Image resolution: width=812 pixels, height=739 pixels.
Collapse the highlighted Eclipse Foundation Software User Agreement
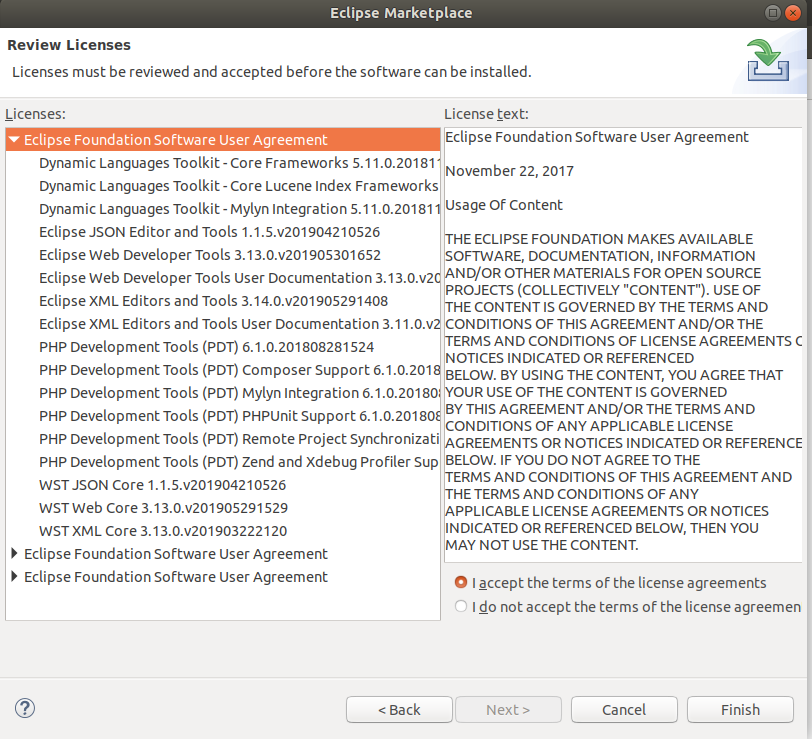(14, 139)
